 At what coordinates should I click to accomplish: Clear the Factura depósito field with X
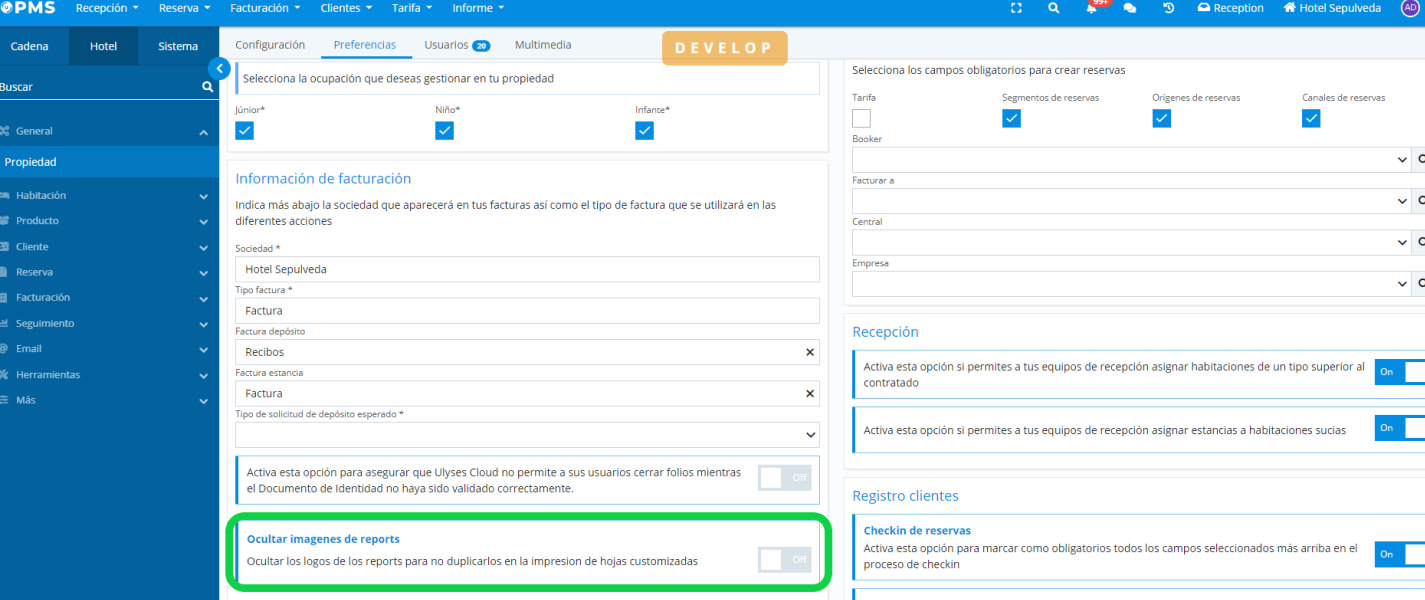pyautogui.click(x=809, y=352)
